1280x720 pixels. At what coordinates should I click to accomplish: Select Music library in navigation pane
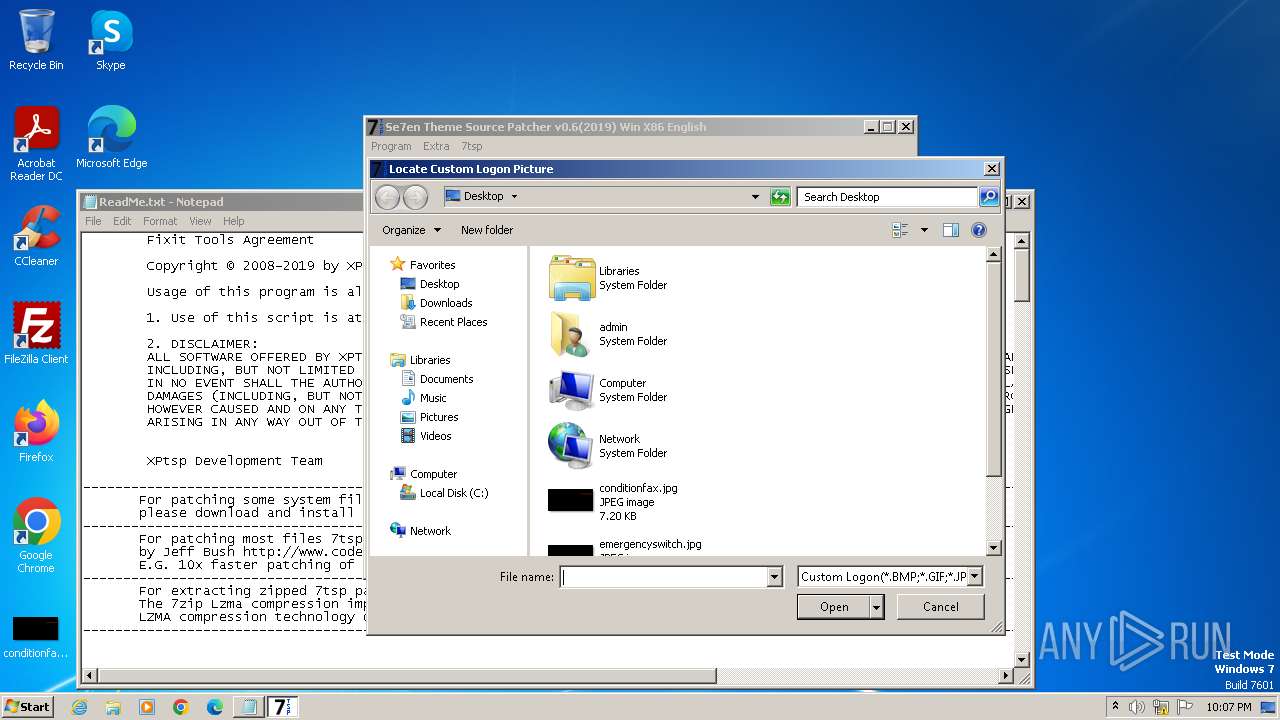(x=433, y=398)
